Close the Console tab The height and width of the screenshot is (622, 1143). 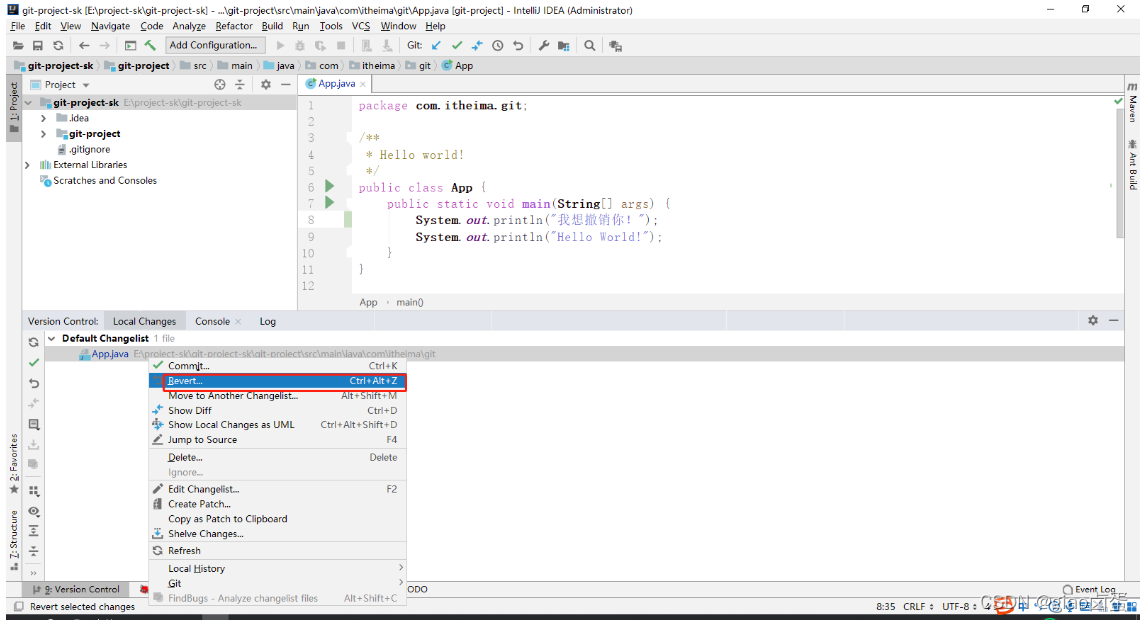click(238, 322)
